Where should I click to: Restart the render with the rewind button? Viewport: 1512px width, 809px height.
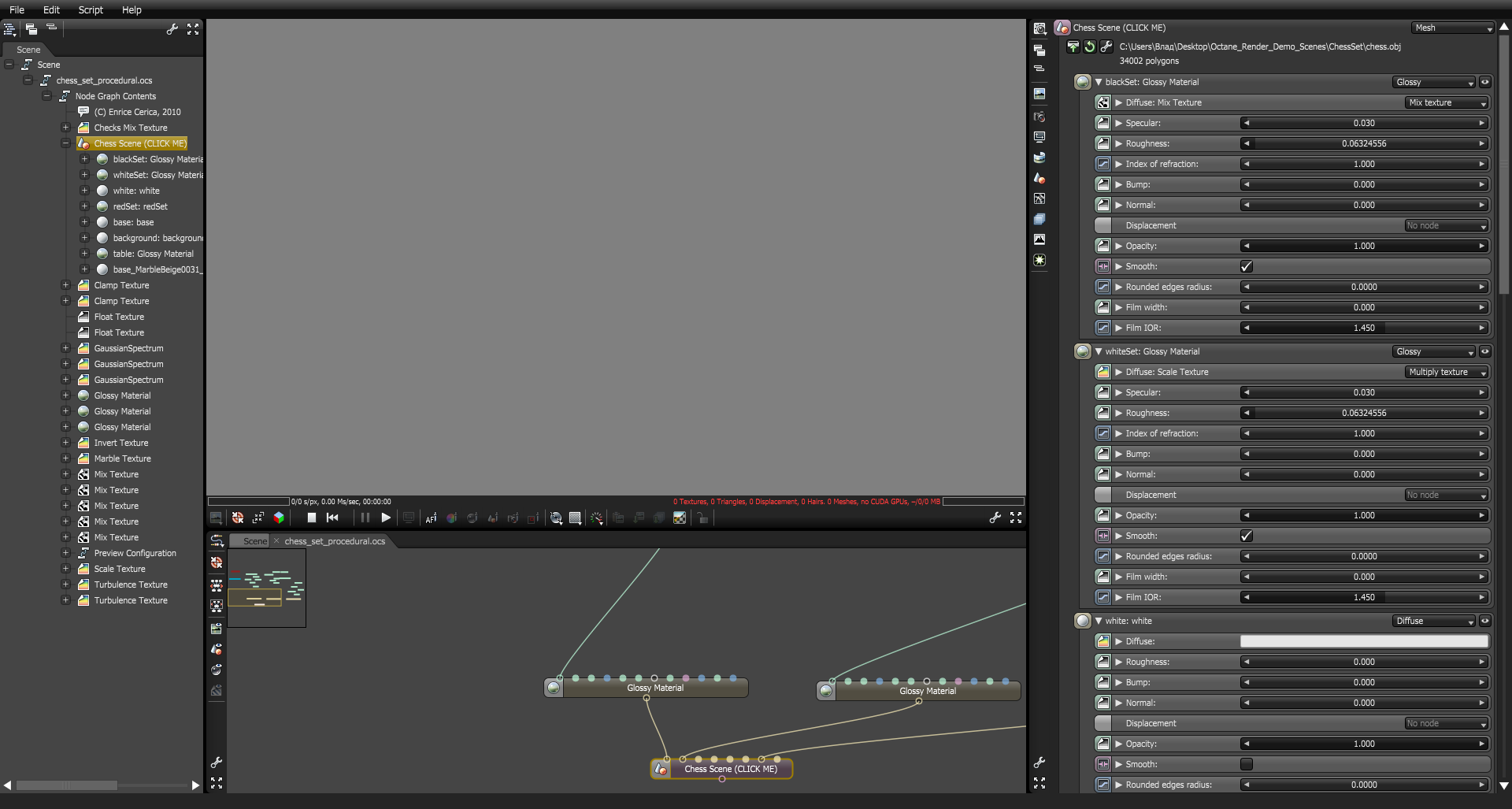click(x=332, y=518)
